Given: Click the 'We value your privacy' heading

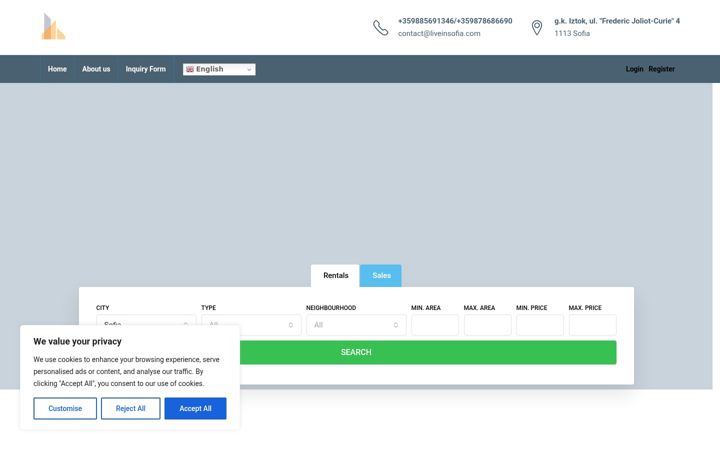Looking at the screenshot, I should tap(77, 341).
